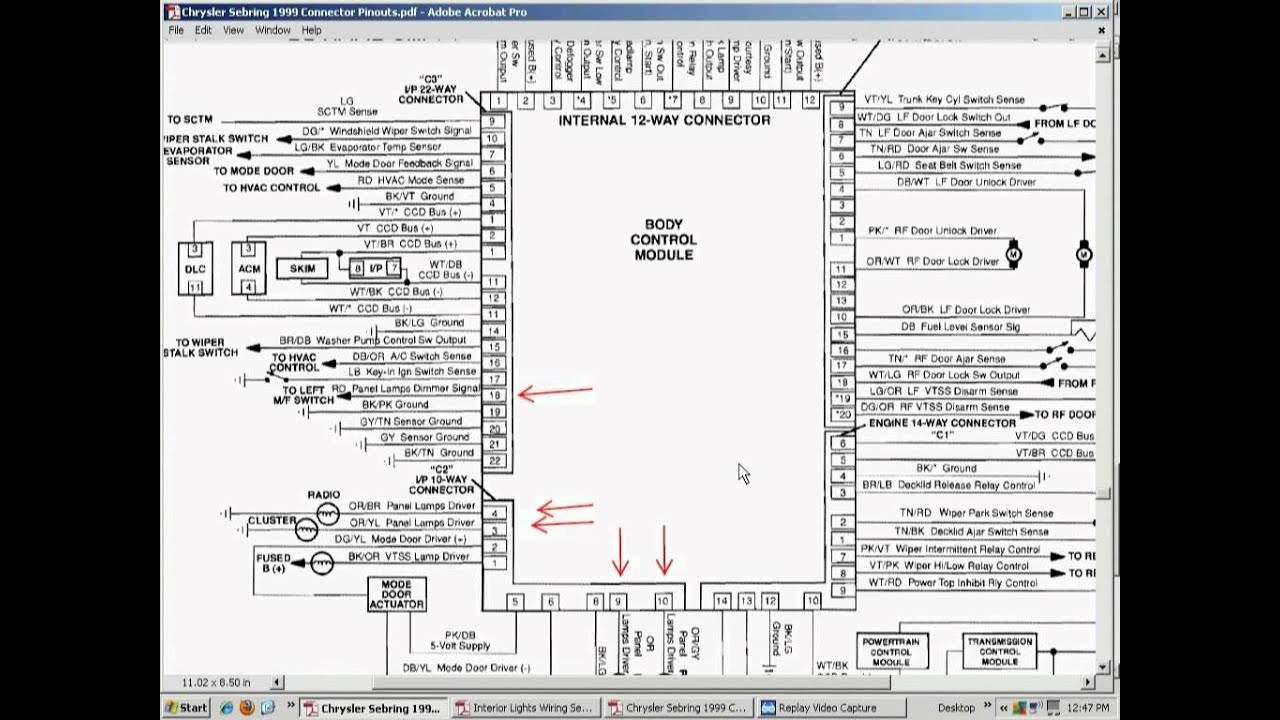Click the first colorful system tray icon
This screenshot has height=720, width=1280.
[x=1022, y=708]
